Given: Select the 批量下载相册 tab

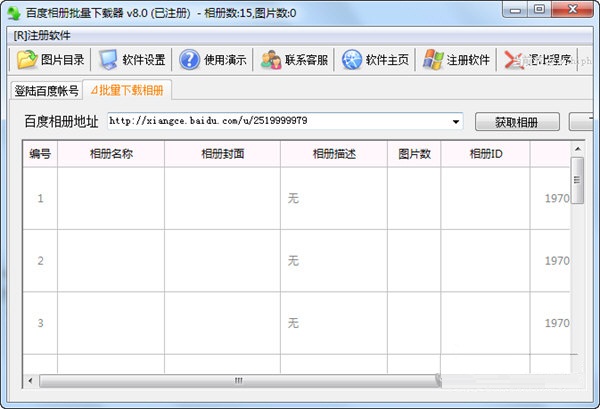Looking at the screenshot, I should 127,90.
